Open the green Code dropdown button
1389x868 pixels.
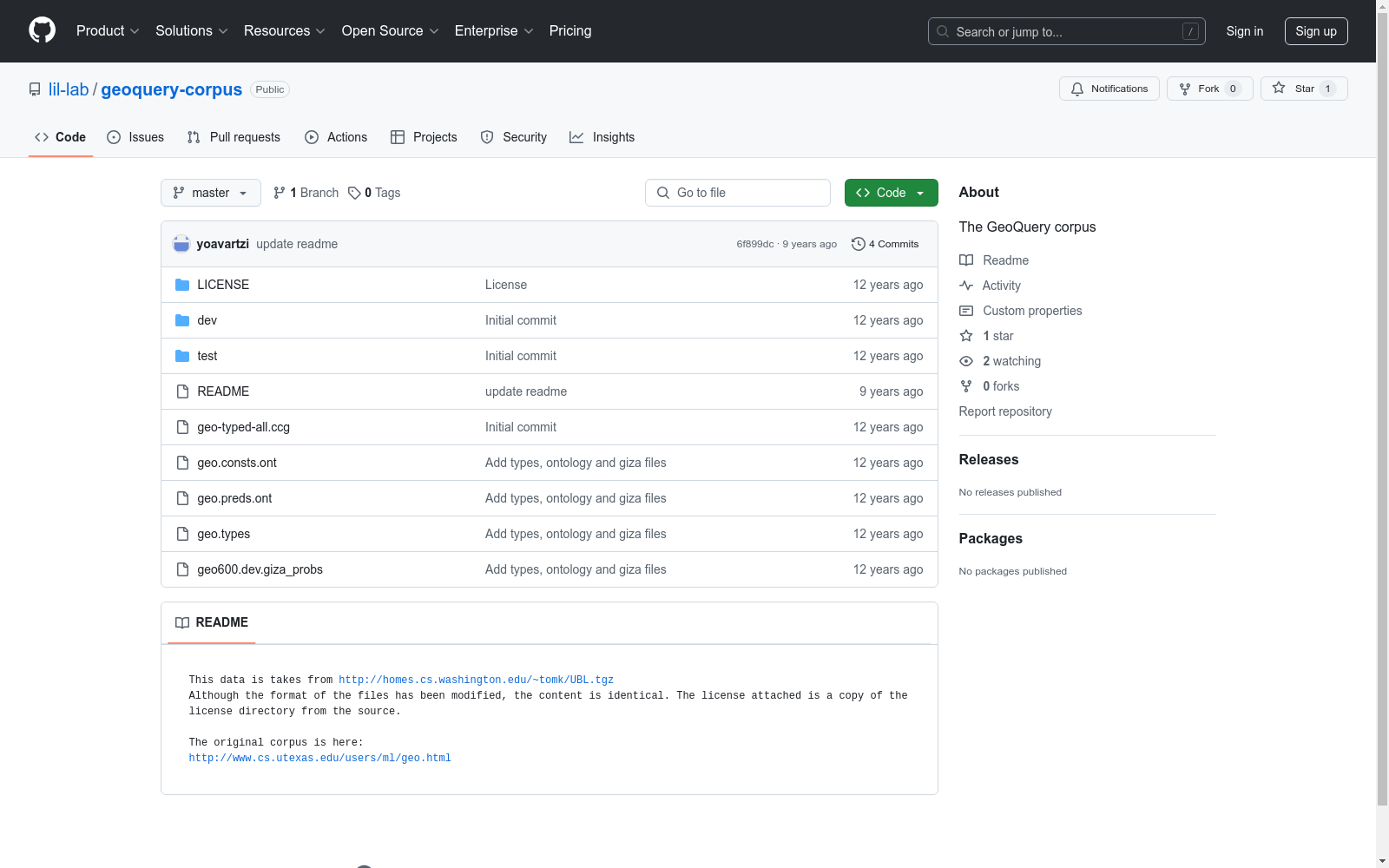click(891, 193)
